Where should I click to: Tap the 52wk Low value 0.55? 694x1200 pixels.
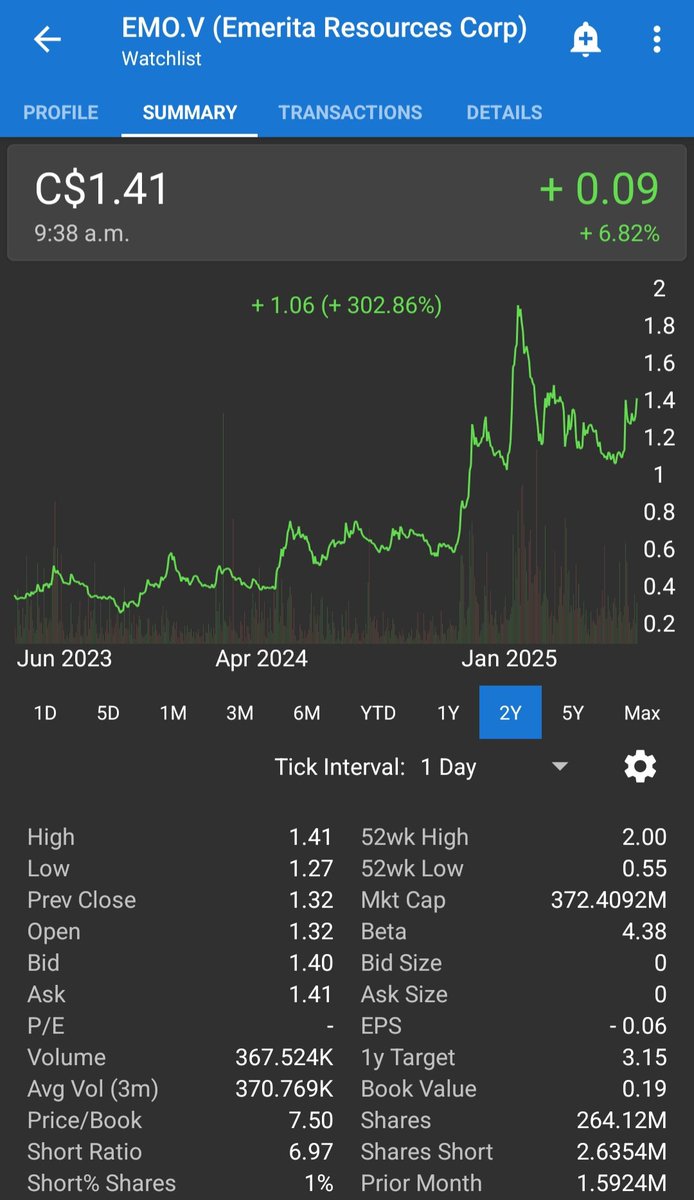coord(646,868)
